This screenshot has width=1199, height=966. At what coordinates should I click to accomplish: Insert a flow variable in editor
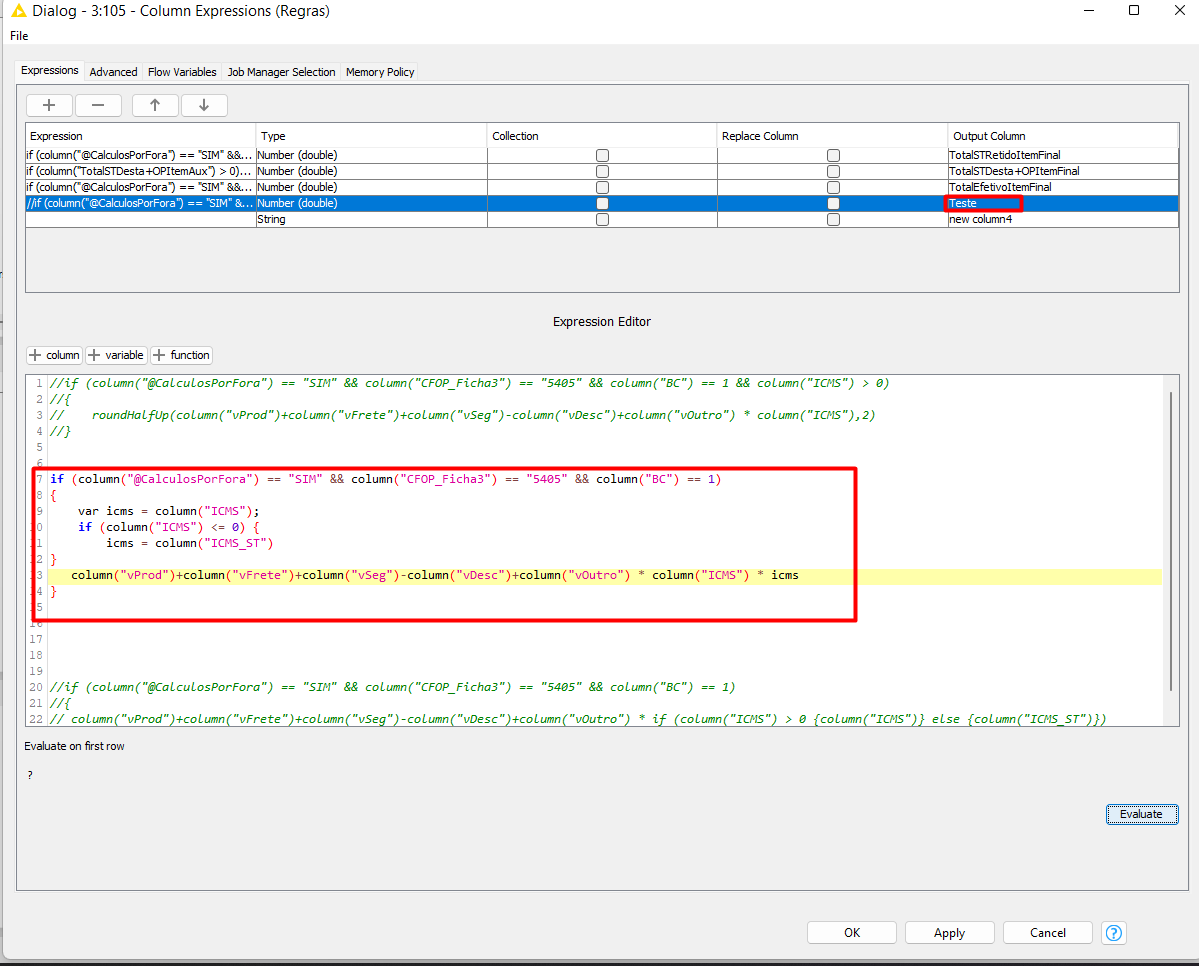pyautogui.click(x=115, y=355)
